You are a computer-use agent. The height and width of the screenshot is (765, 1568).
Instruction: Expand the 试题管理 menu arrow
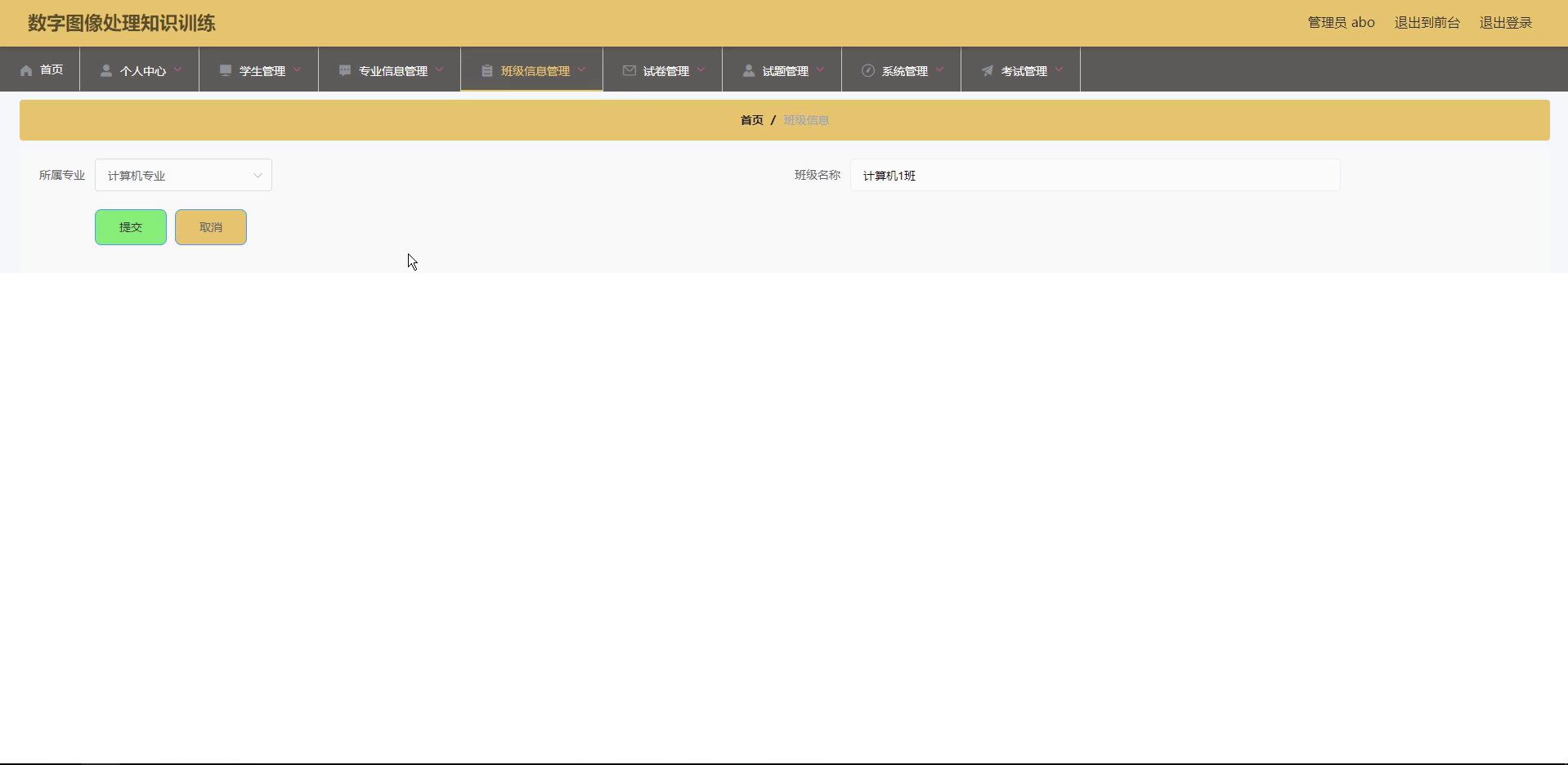point(820,69)
